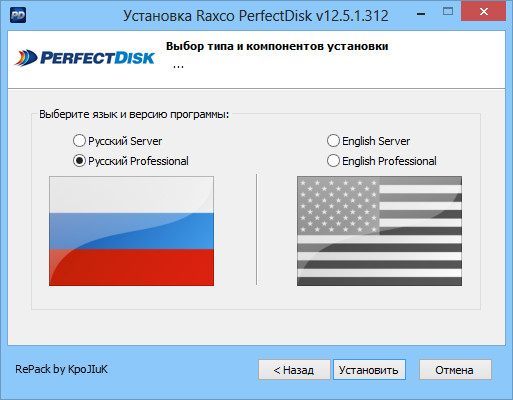Click the PD app icon in title bar
Screen dimensions: 513x400
tap(18, 15)
